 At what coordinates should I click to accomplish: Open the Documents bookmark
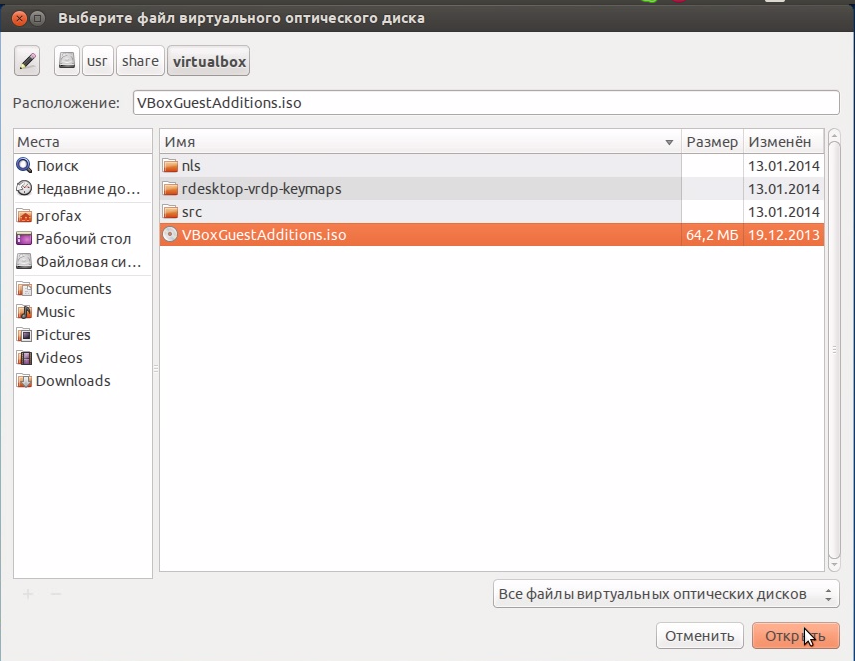point(83,289)
